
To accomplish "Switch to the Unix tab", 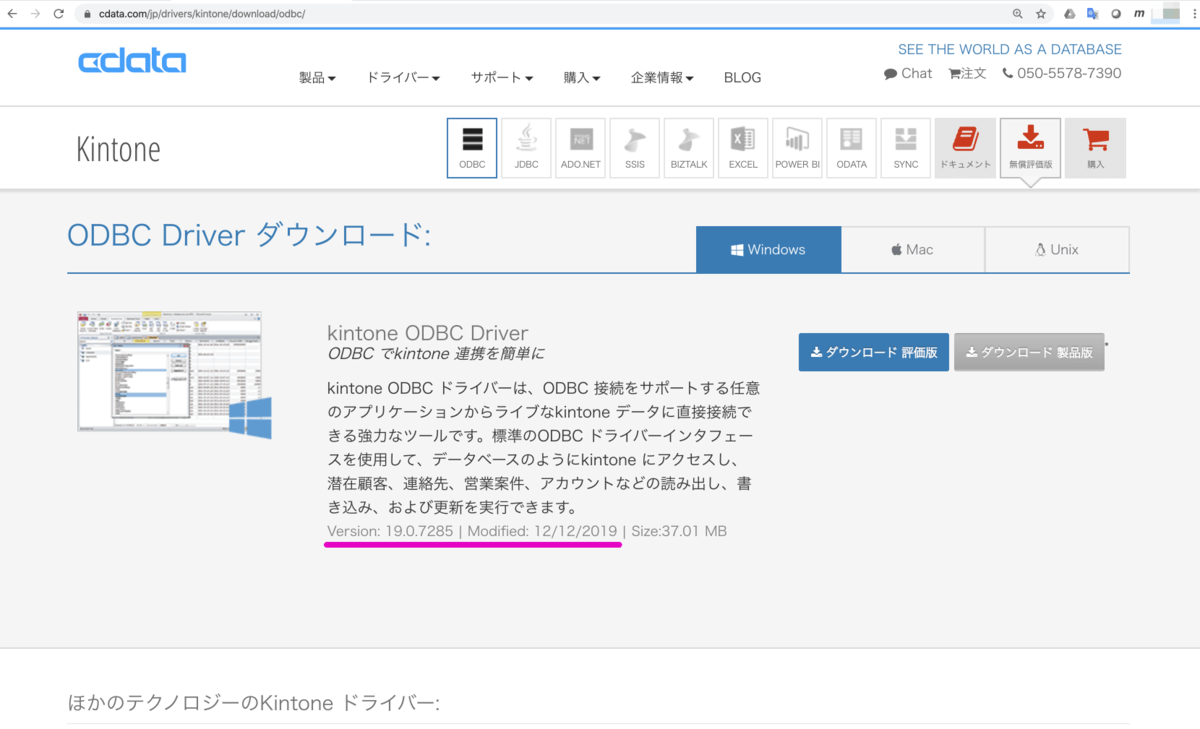I will point(1057,249).
